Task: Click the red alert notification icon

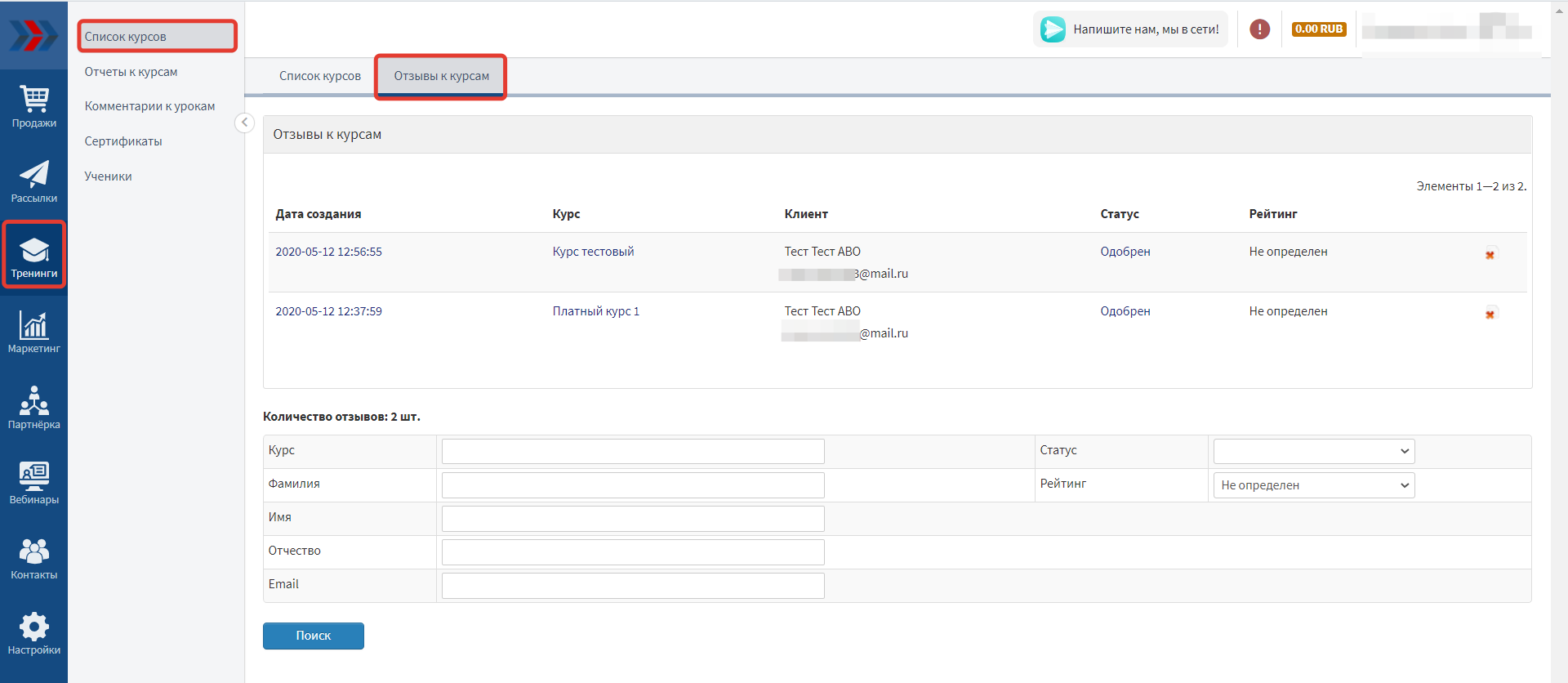Action: coord(1259,29)
